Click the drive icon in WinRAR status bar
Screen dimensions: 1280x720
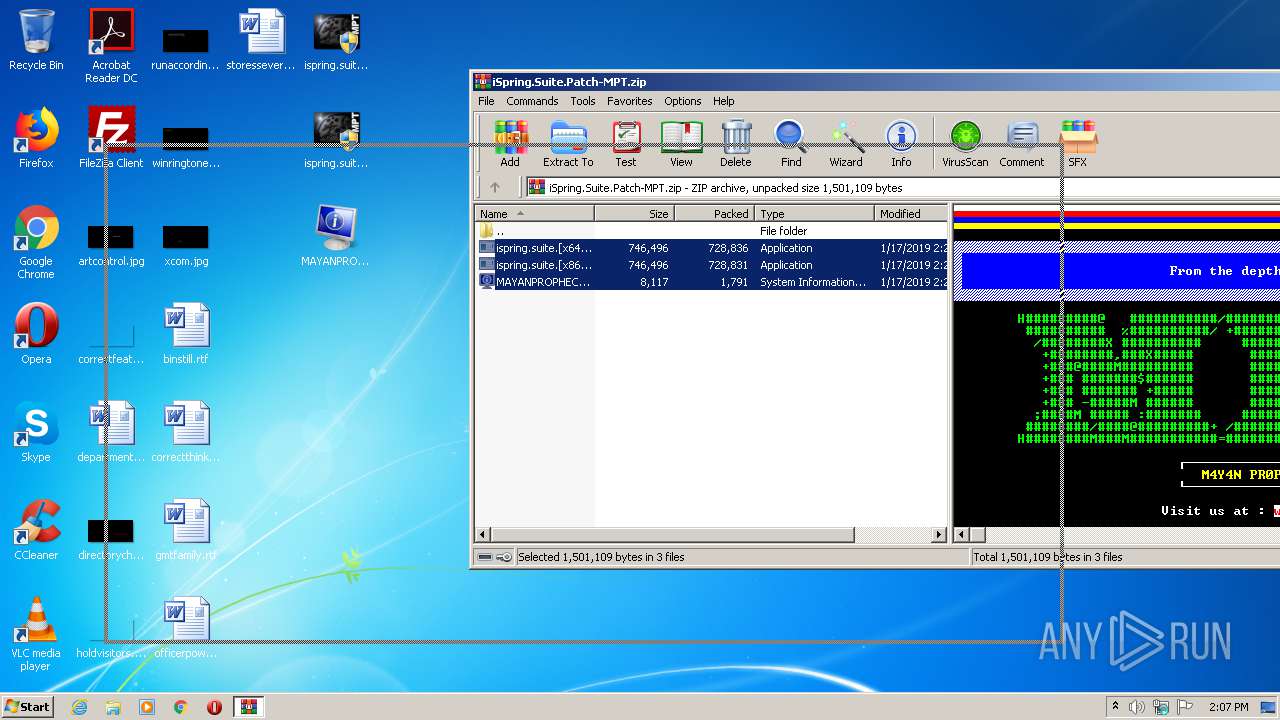[485, 557]
